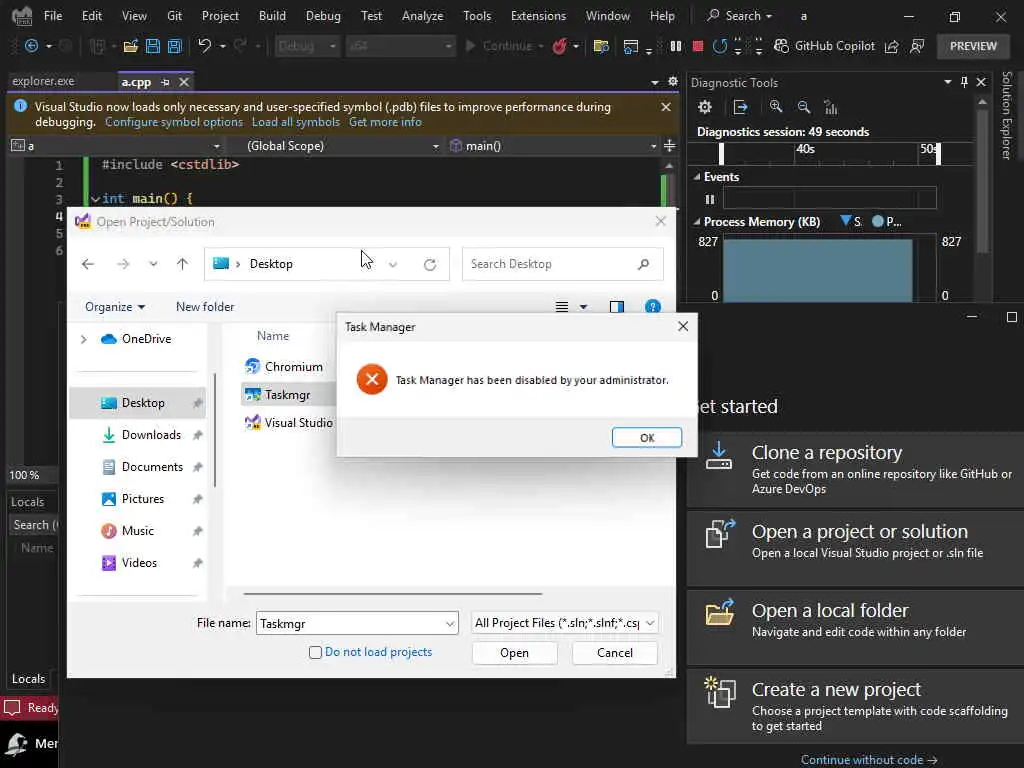
Task: Click the 'Load all symbols' link
Action: click(296, 122)
